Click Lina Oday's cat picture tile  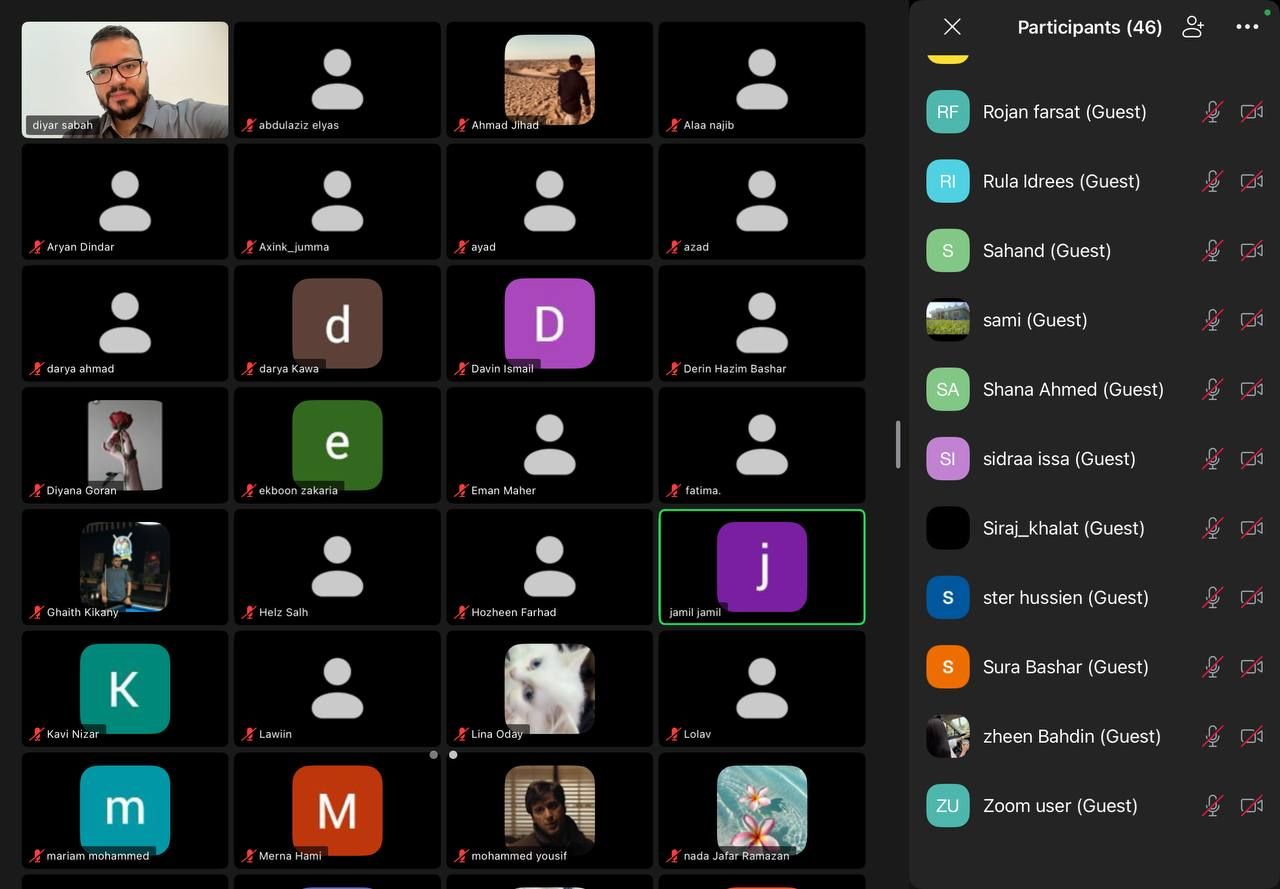point(549,688)
